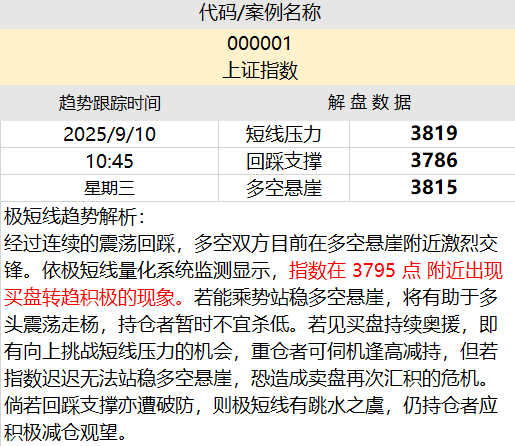Select the 趋势跟踪时间 column header
515x446 pixels.
110,103
